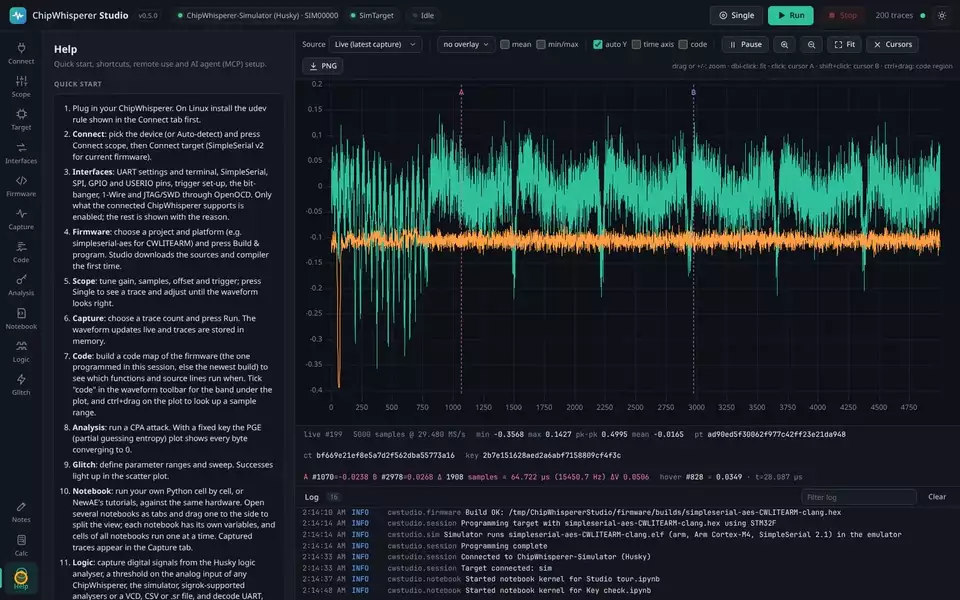The image size is (960, 600).
Task: Select the Help sidebar icon
Action: click(21, 579)
